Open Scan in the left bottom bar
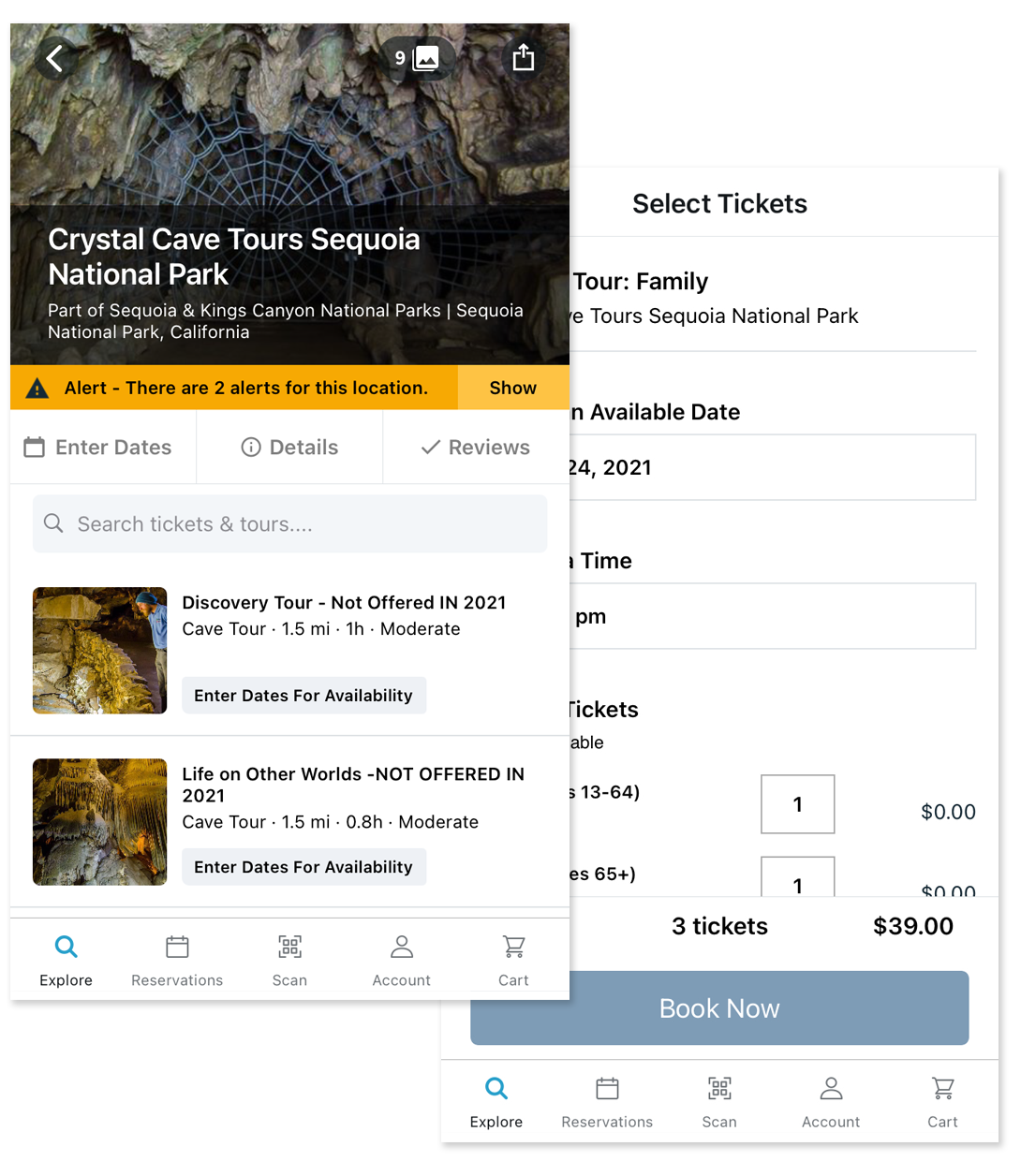 (289, 960)
